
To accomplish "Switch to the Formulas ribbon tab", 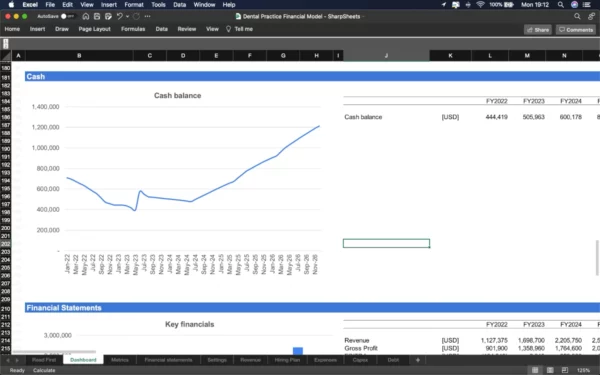I will coord(133,29).
